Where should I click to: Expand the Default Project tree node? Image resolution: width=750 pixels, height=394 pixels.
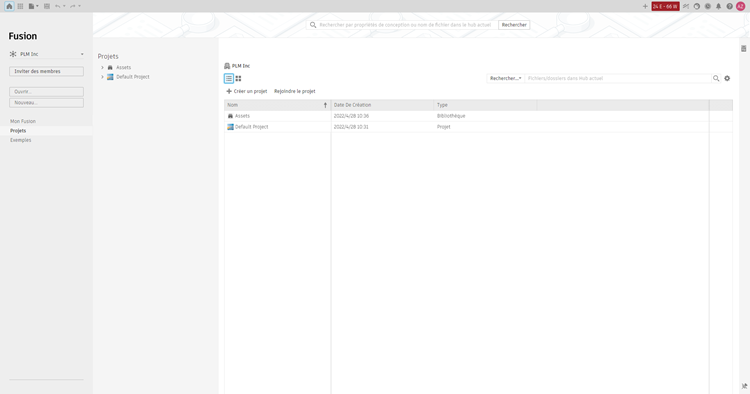[x=102, y=77]
